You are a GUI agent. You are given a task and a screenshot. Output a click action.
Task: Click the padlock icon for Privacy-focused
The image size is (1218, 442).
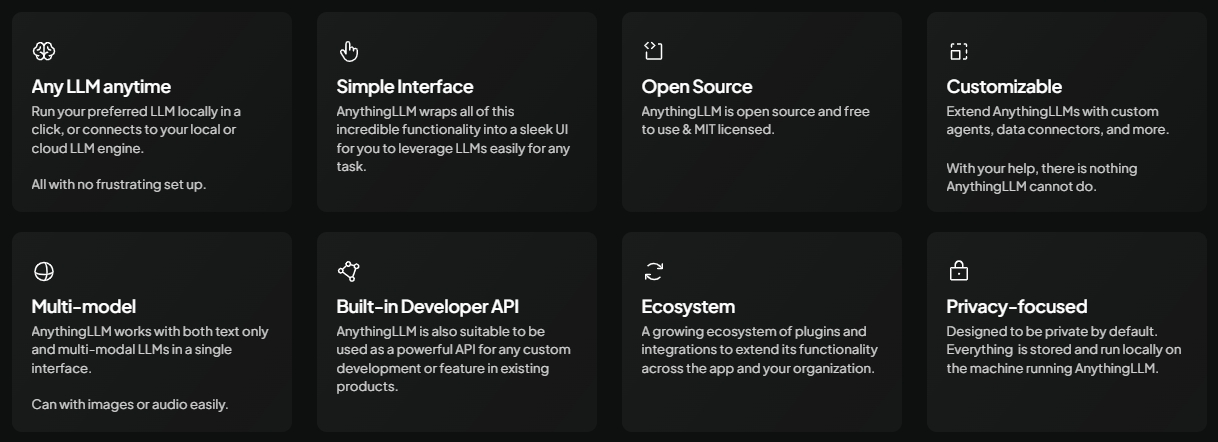pos(958,271)
